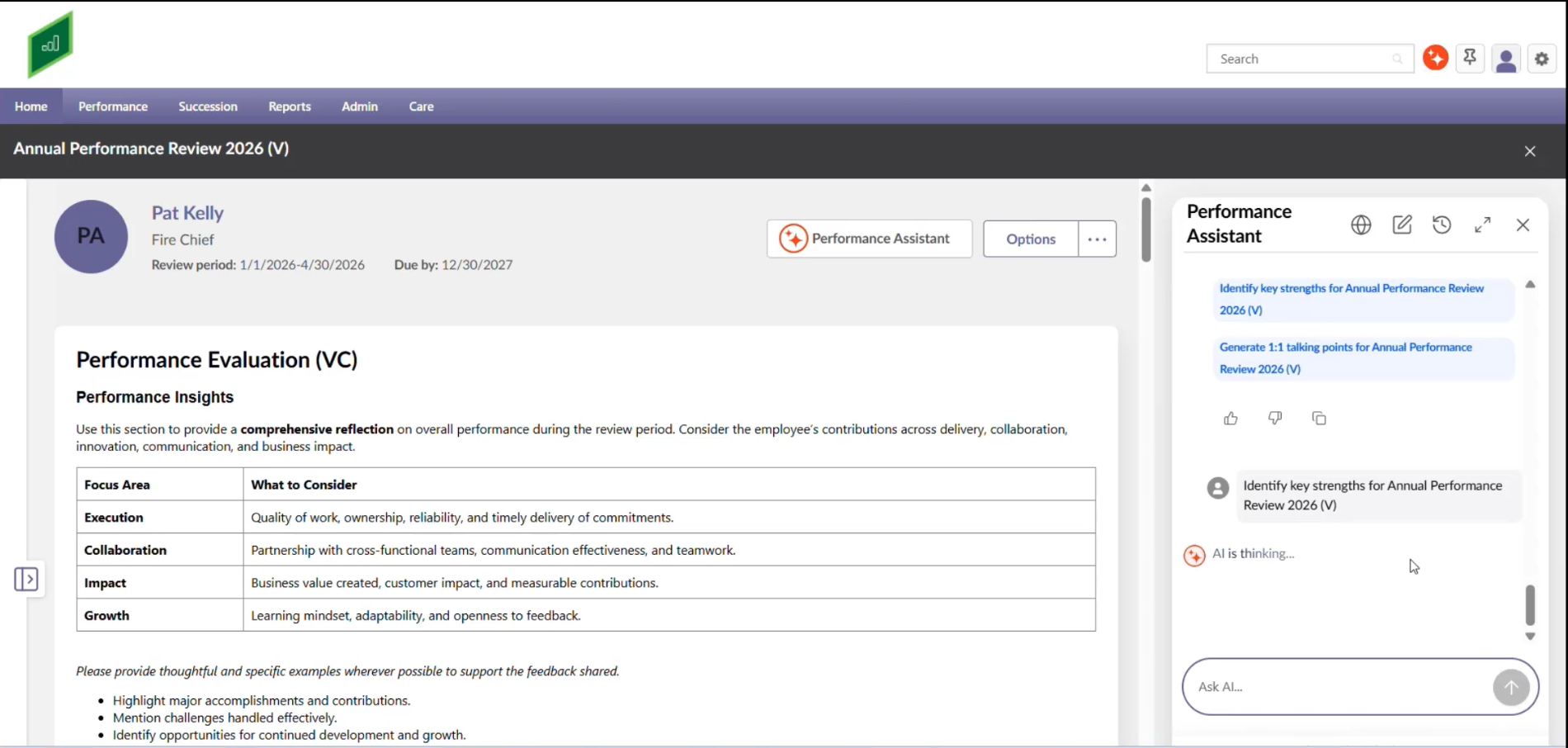Open chat history clock icon
This screenshot has width=1568, height=748.
[1442, 225]
